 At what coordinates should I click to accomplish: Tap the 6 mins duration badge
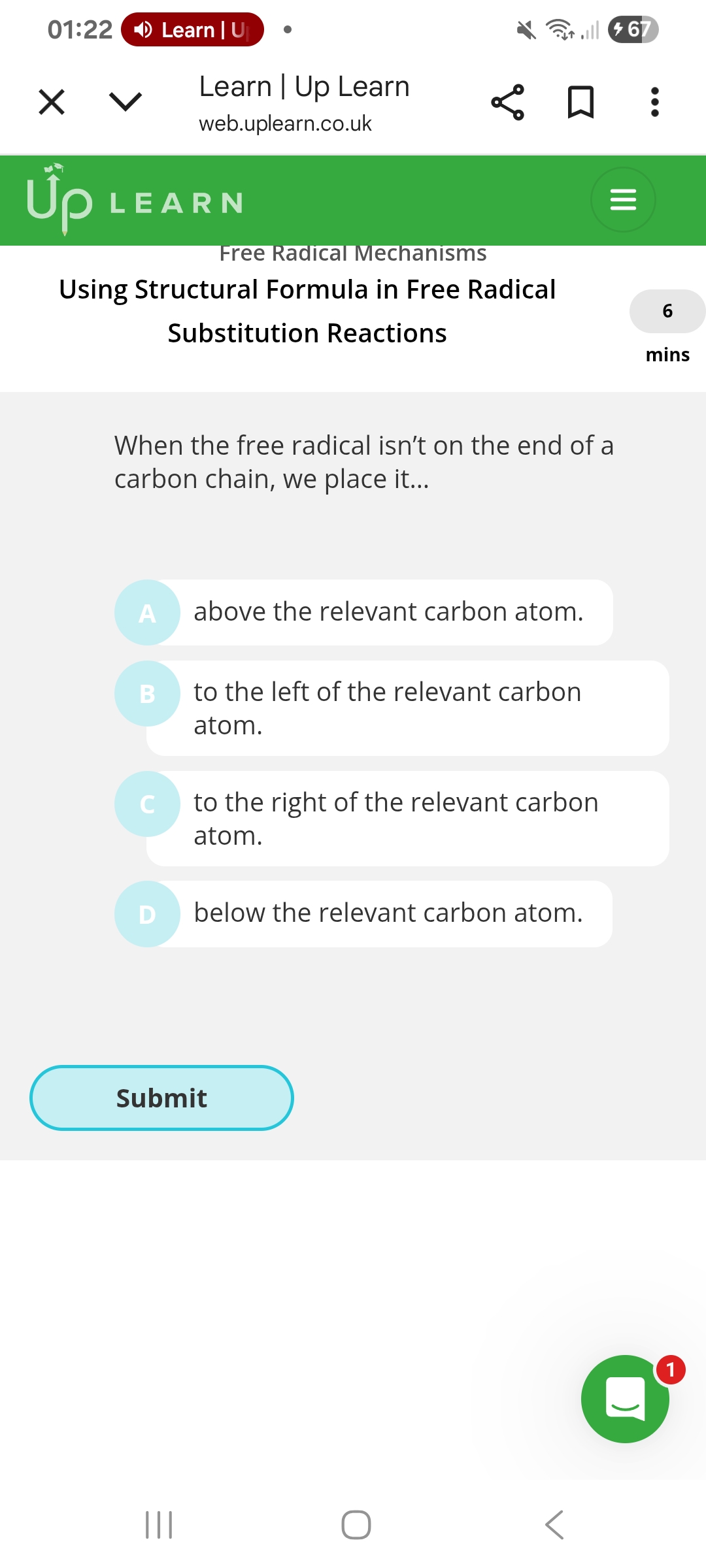667,311
